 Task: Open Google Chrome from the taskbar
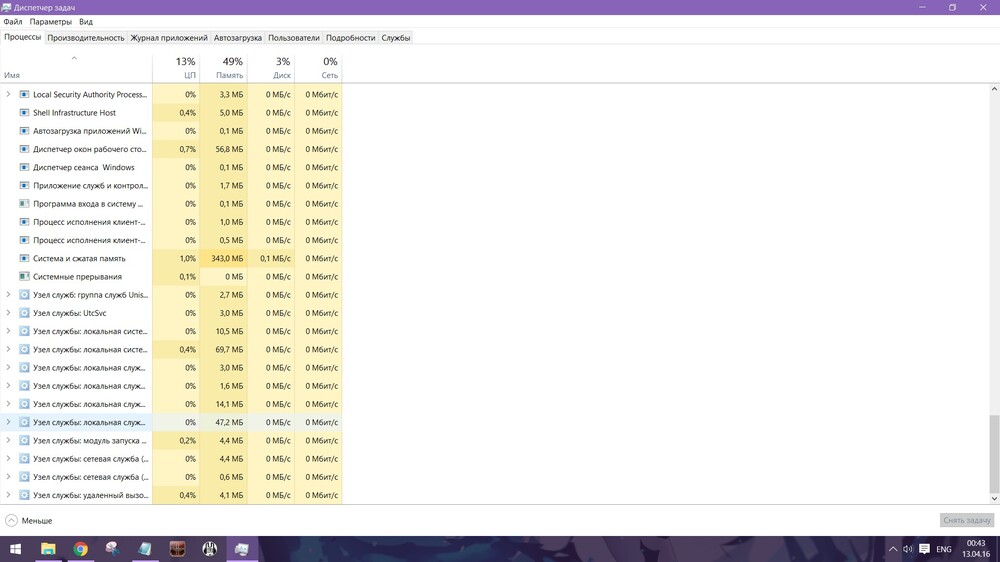[x=80, y=549]
